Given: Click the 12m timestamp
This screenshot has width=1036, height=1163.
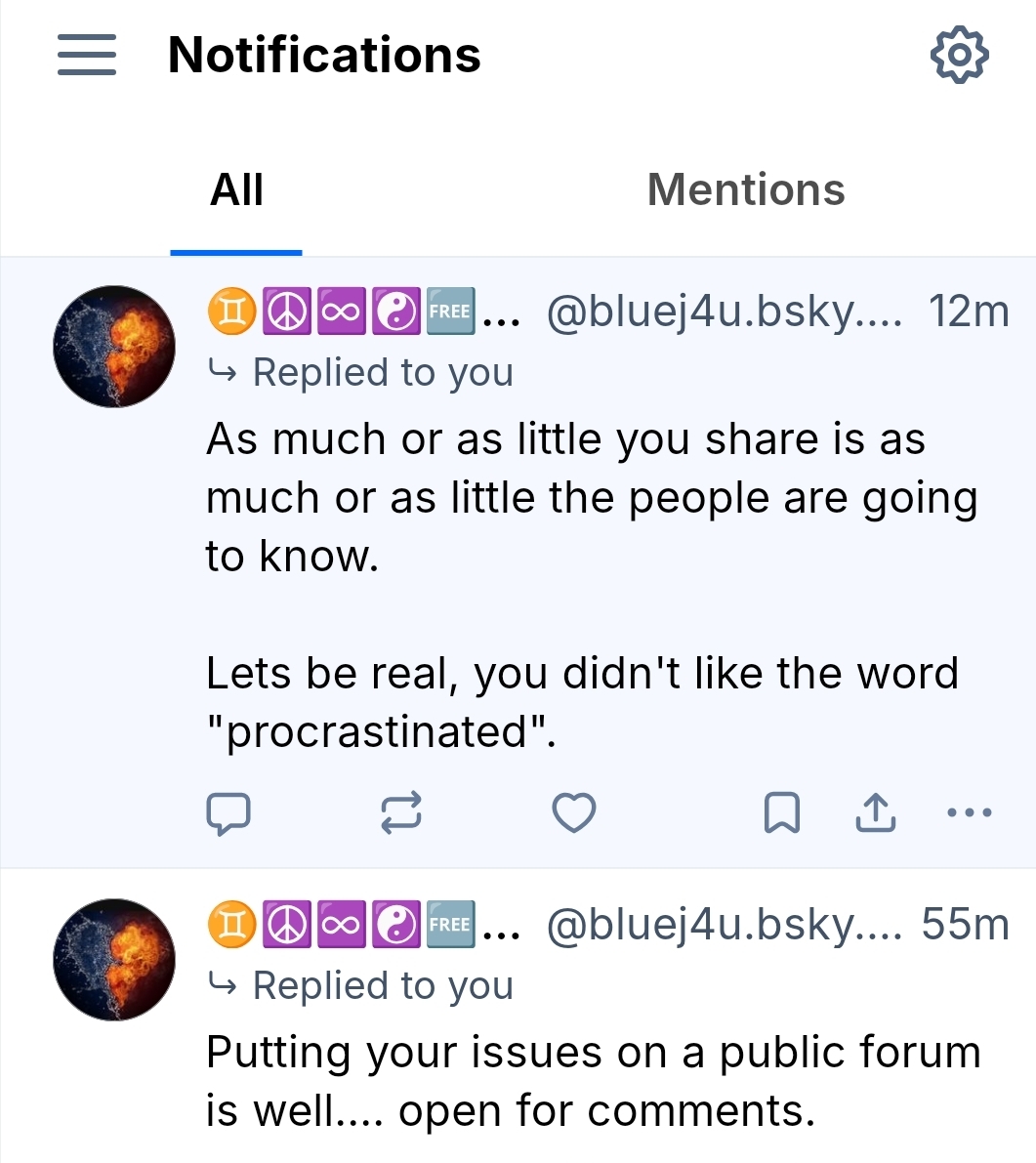Looking at the screenshot, I should pyautogui.click(x=968, y=312).
